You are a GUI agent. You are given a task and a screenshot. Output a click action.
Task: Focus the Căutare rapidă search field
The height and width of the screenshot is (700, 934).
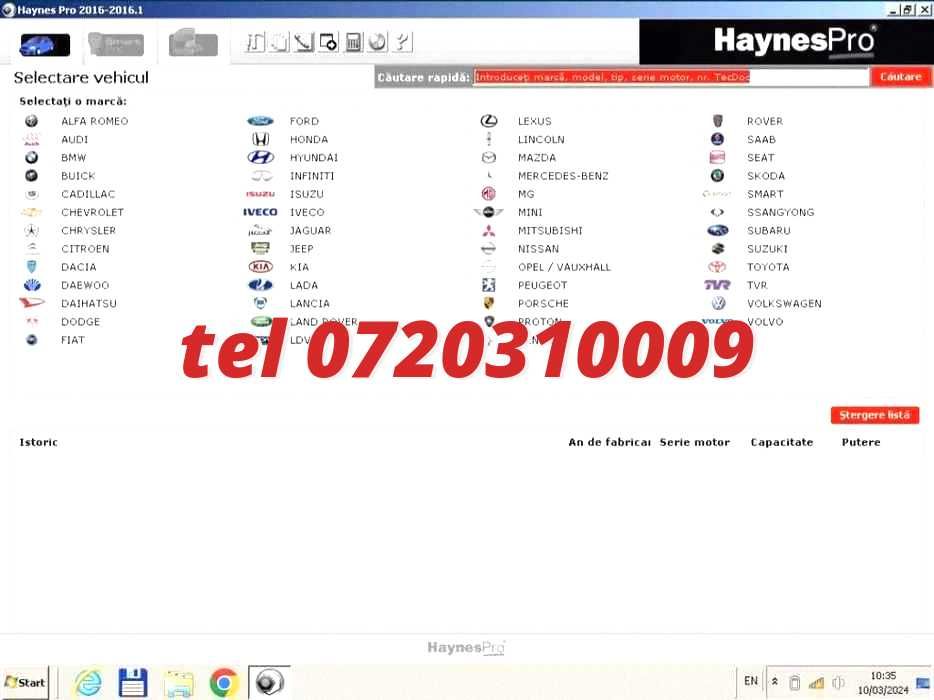pyautogui.click(x=671, y=77)
